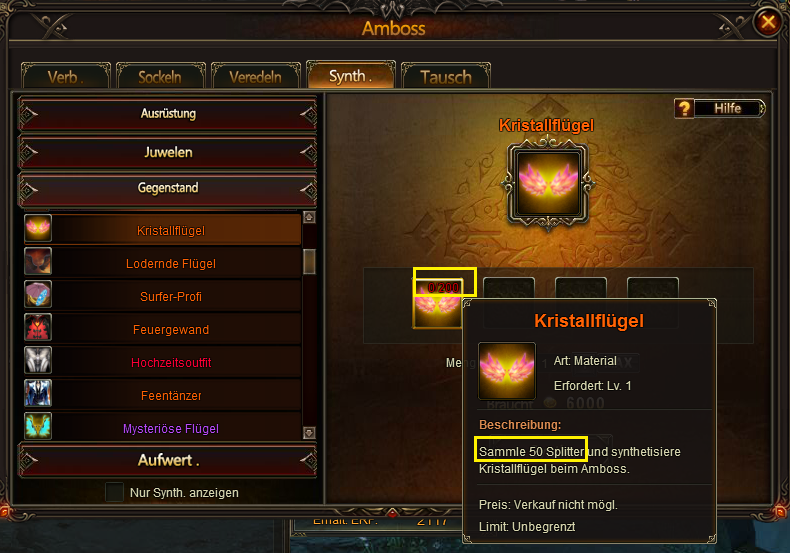Open the Tausch tab
Viewport: 790px width, 553px height.
click(446, 77)
